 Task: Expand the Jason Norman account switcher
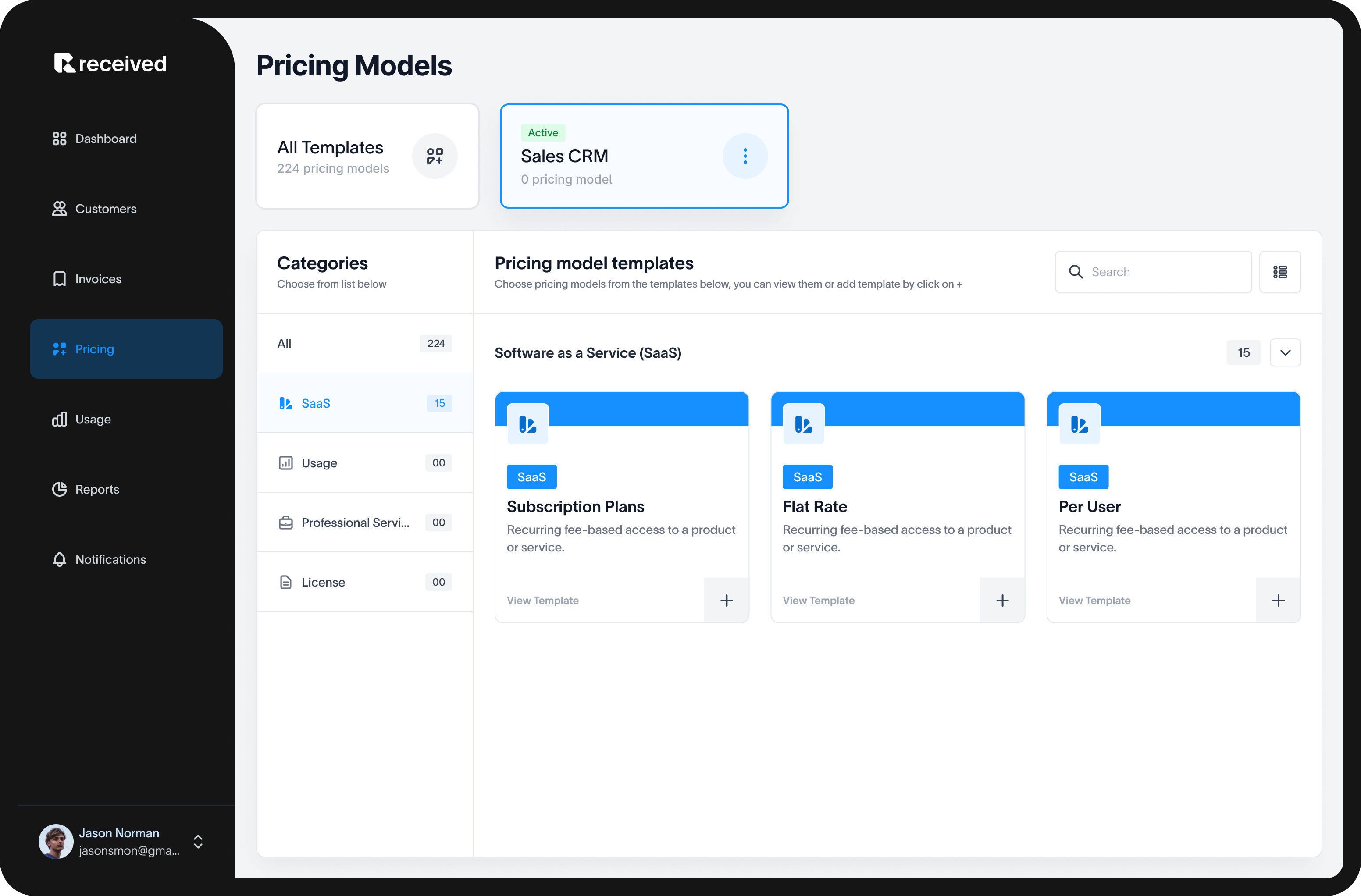point(198,842)
